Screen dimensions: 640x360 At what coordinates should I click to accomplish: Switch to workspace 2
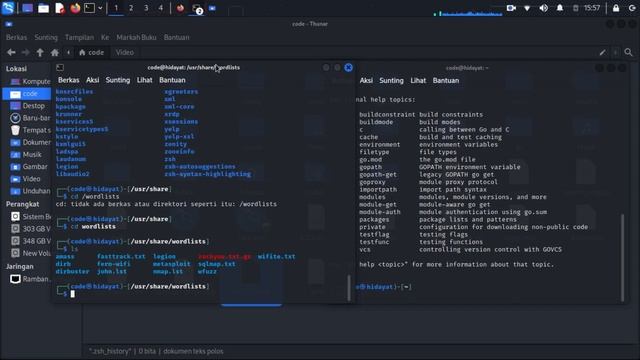point(131,8)
